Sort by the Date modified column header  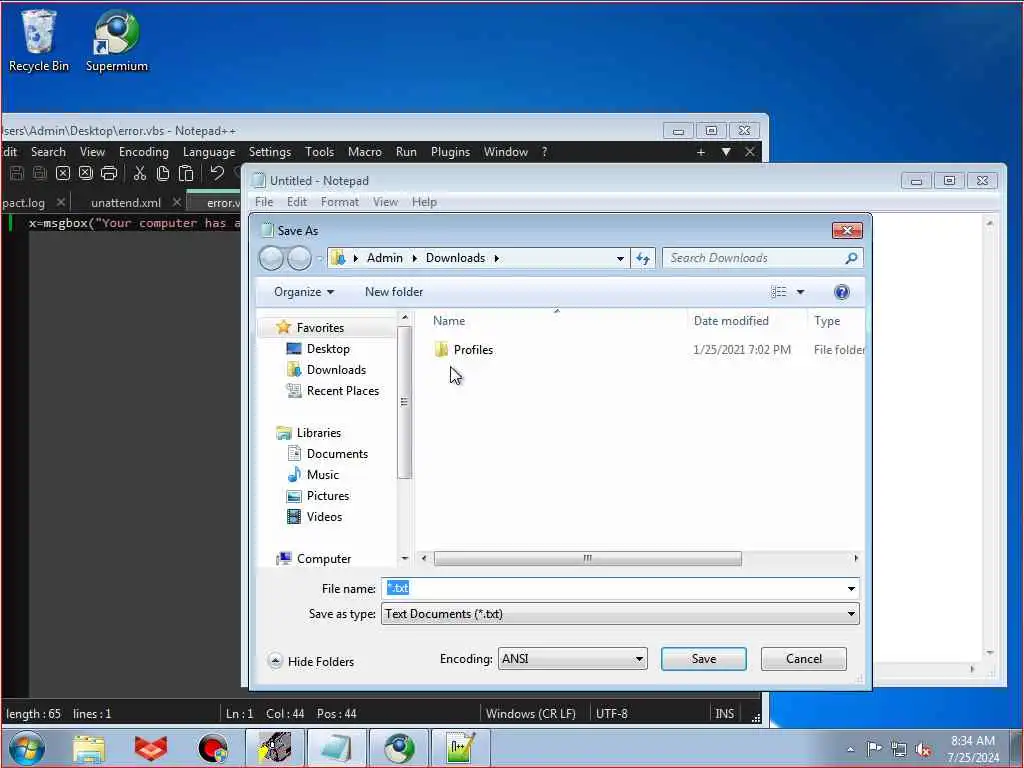tap(731, 321)
